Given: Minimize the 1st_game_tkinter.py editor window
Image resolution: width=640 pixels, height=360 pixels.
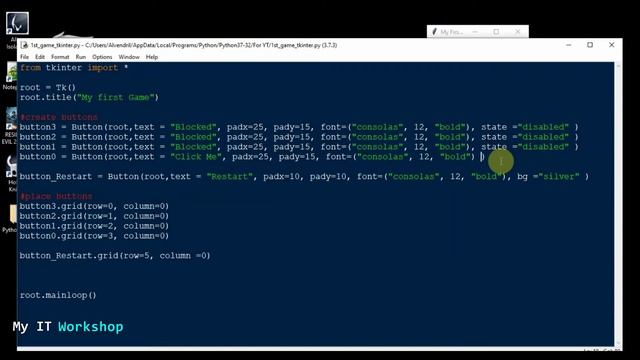Looking at the screenshot, I should pos(569,45).
